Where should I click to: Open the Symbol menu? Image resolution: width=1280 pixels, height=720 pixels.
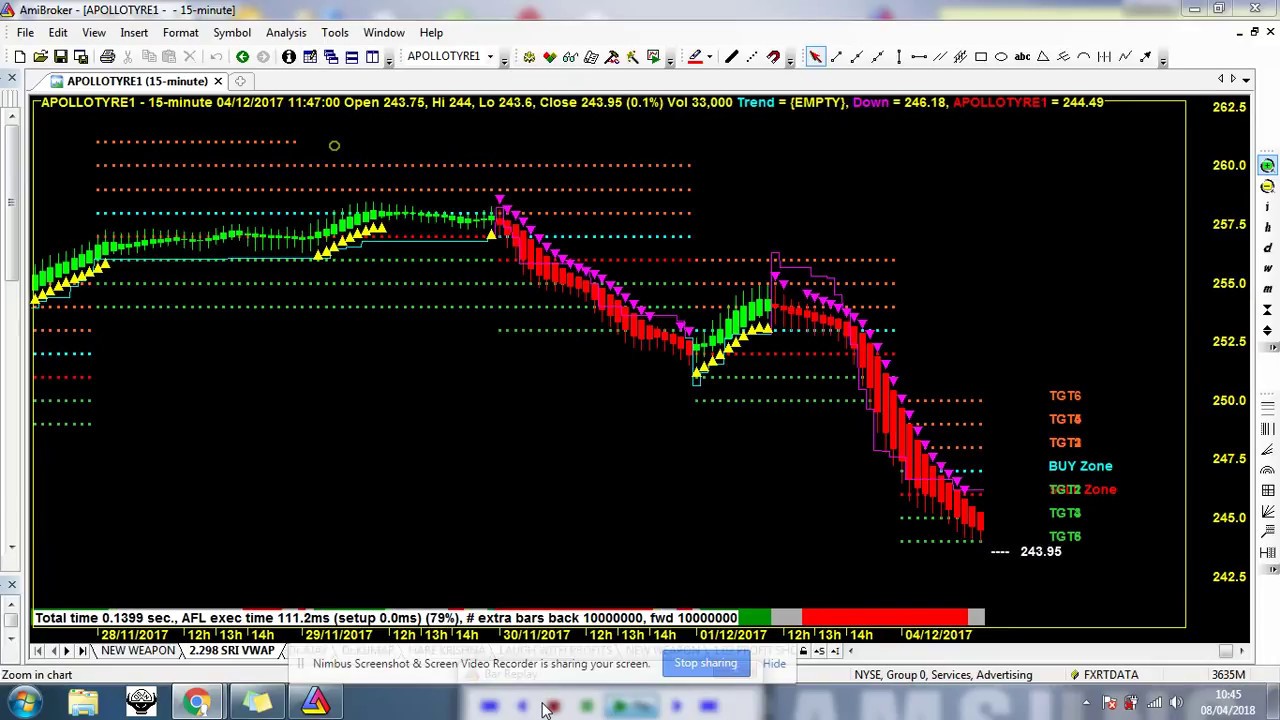232,32
